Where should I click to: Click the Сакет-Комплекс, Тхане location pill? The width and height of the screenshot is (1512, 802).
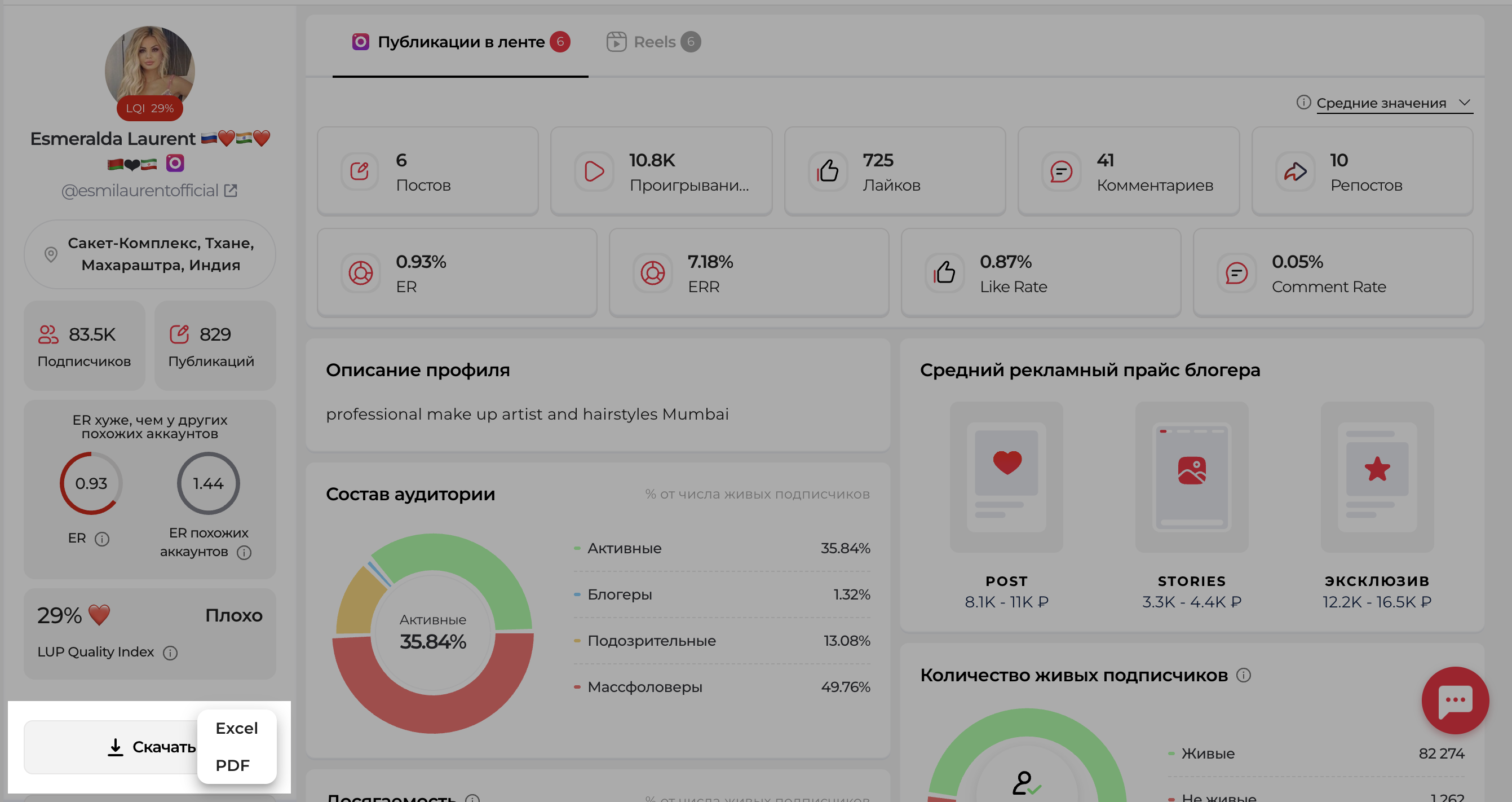pyautogui.click(x=149, y=254)
